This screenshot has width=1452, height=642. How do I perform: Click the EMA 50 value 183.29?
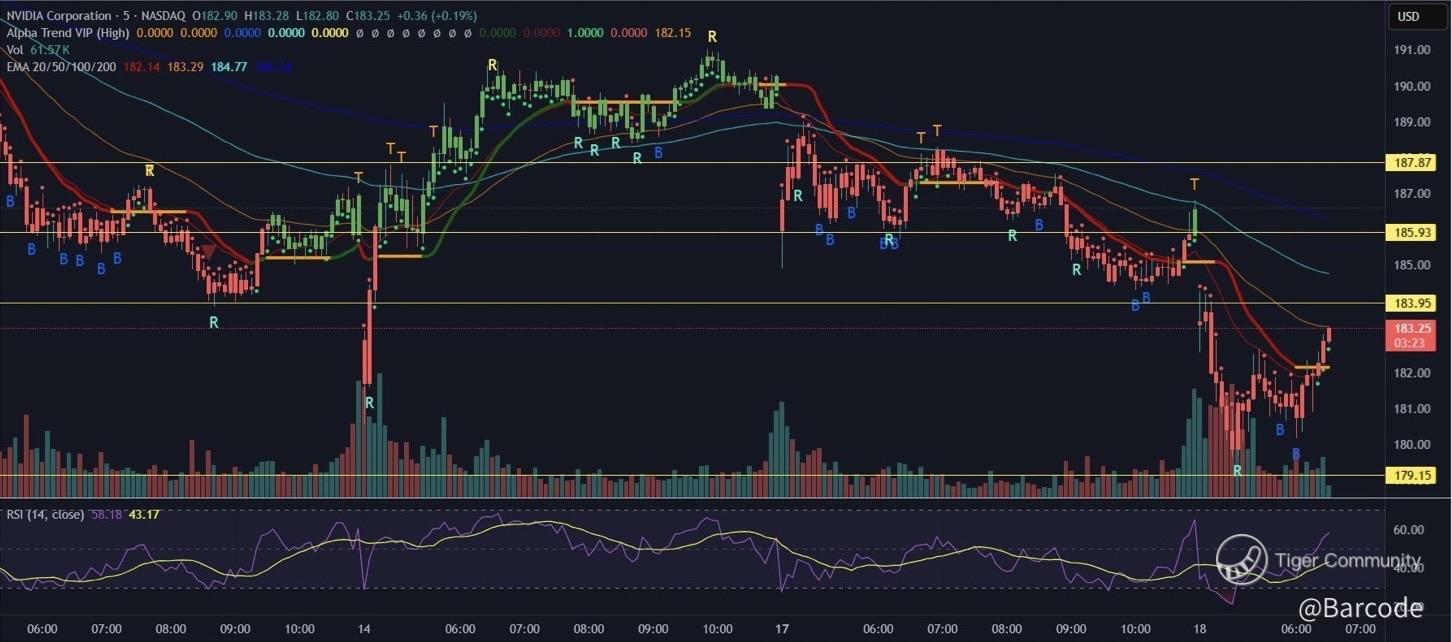click(185, 66)
